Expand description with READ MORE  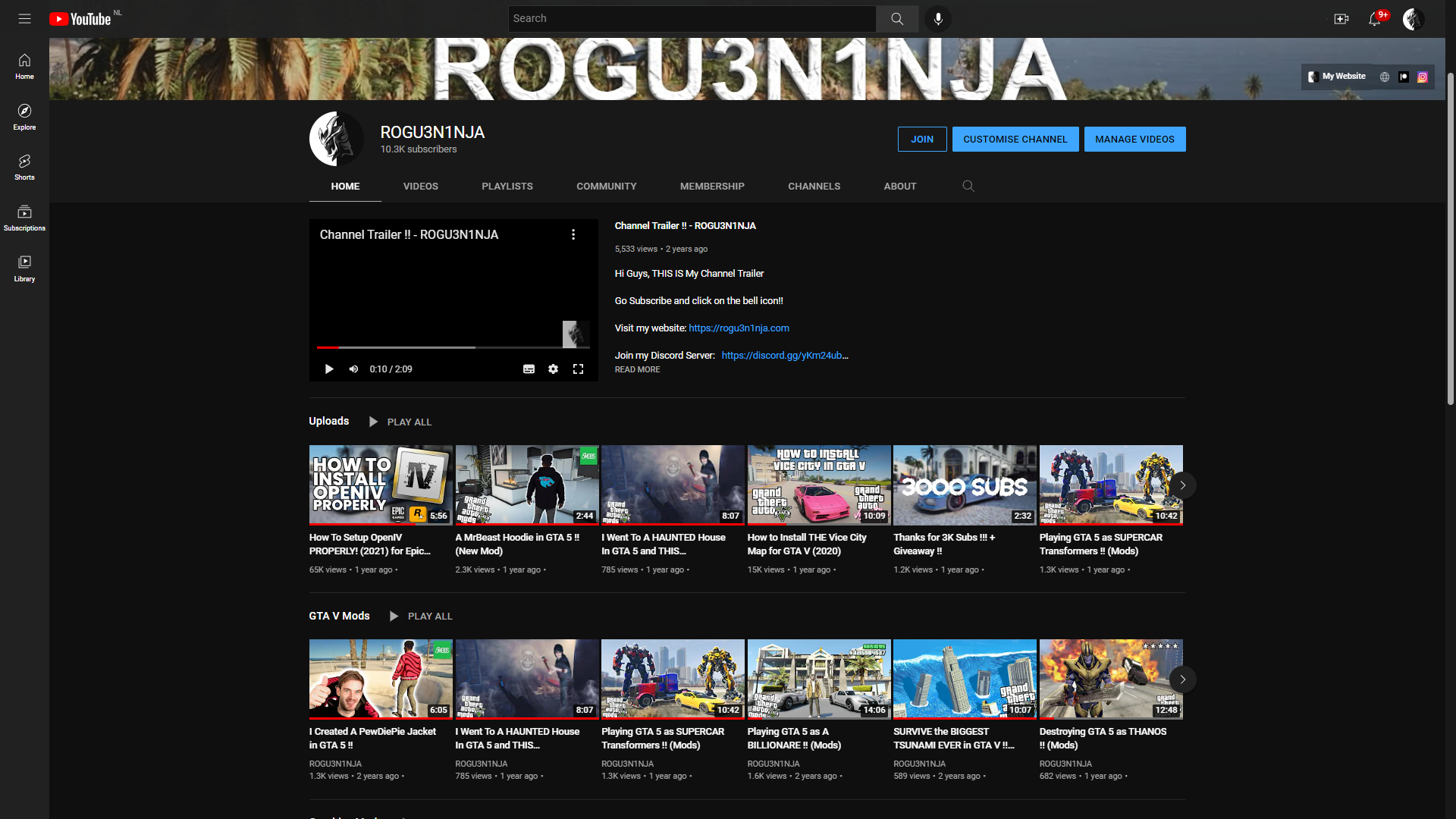637,369
